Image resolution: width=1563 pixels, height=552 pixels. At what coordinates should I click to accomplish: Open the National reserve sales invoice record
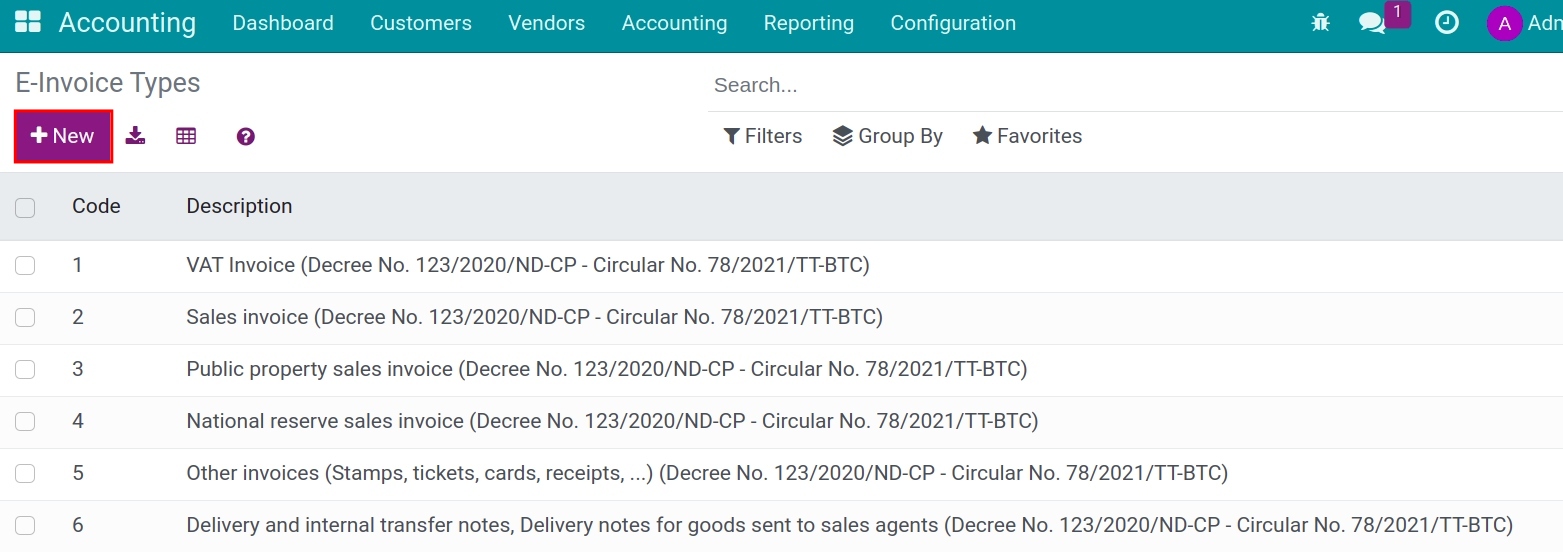point(612,421)
